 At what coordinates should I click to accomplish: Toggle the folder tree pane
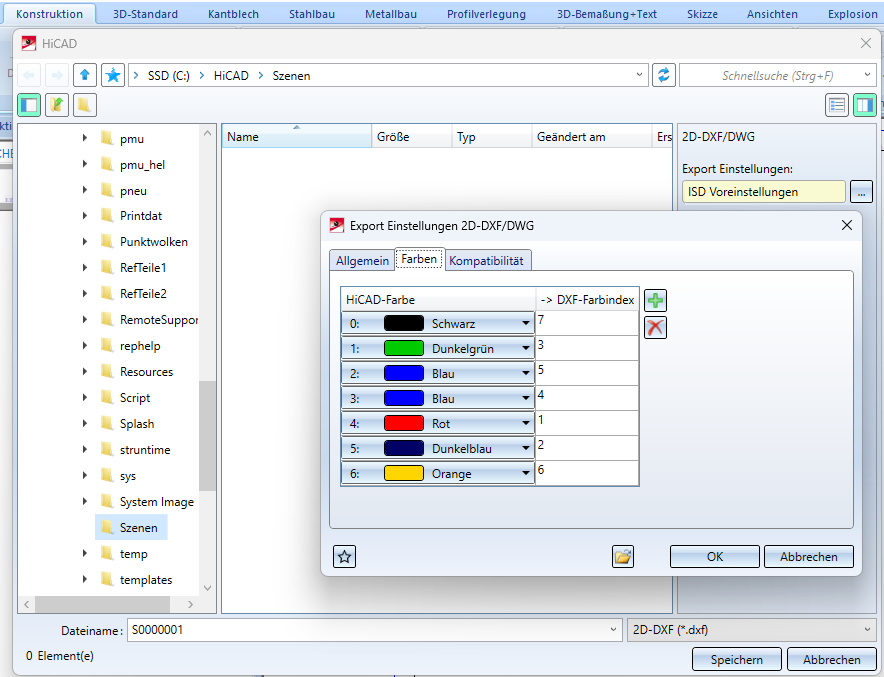pyautogui.click(x=29, y=105)
